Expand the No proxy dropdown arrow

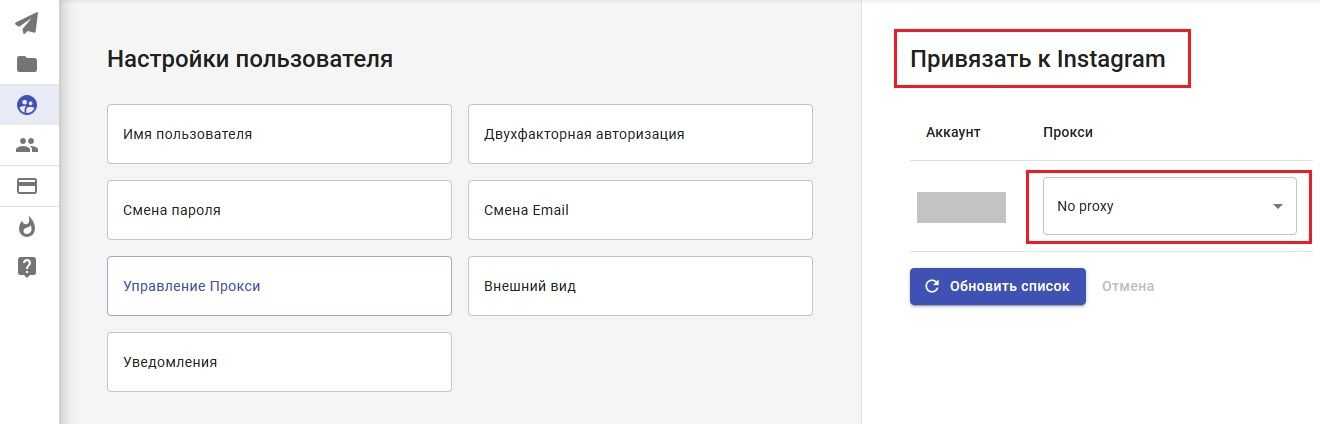pyautogui.click(x=1277, y=207)
